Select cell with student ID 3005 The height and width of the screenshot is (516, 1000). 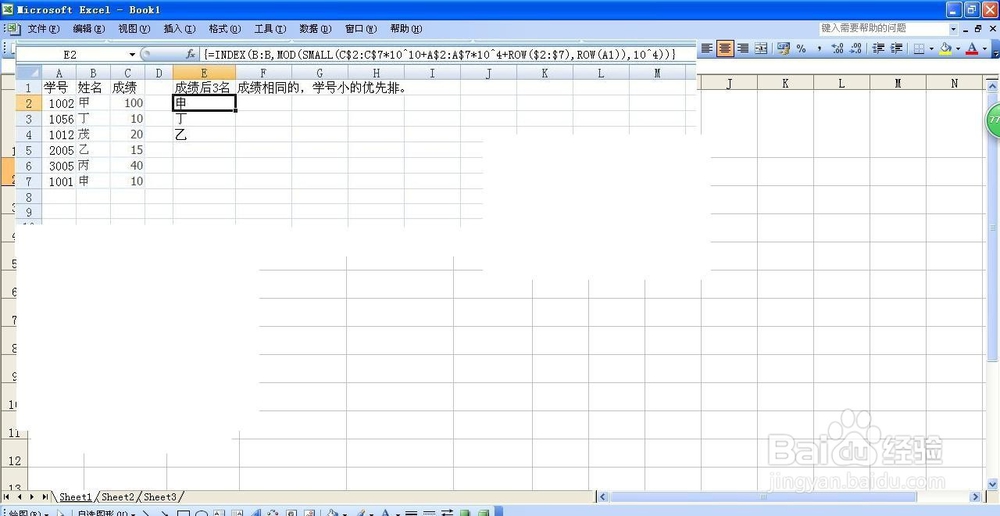(x=59, y=165)
